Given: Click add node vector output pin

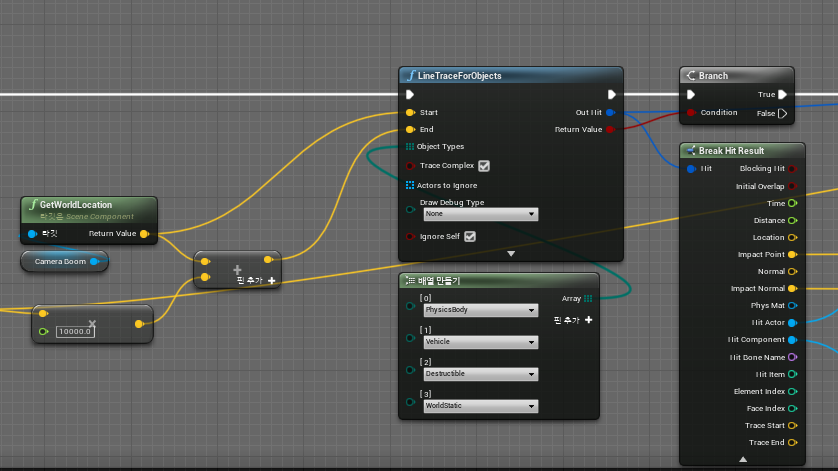Looking at the screenshot, I should click(x=268, y=259).
